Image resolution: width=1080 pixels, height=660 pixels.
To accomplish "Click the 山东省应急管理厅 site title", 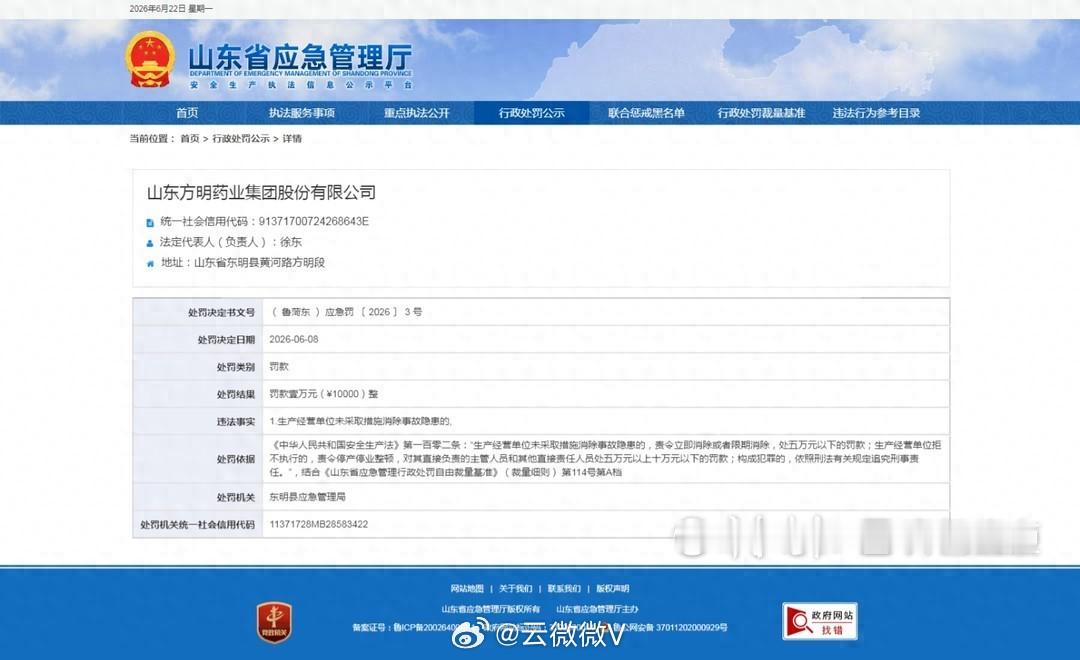I will point(300,57).
